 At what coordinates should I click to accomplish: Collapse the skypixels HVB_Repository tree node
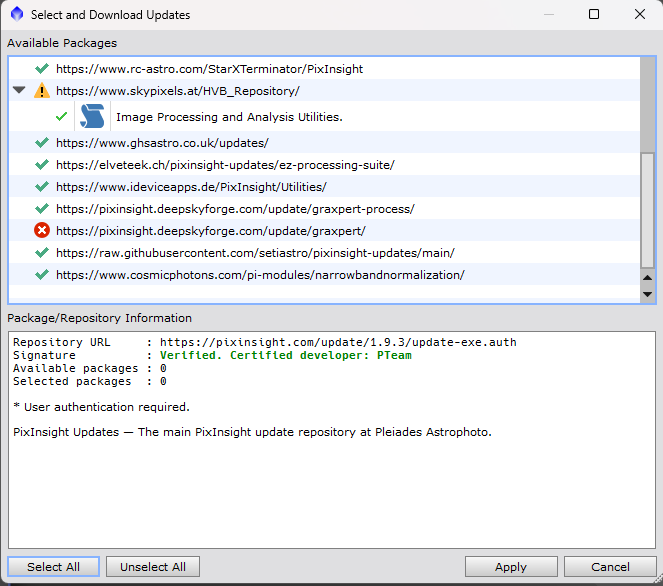pyautogui.click(x=19, y=91)
